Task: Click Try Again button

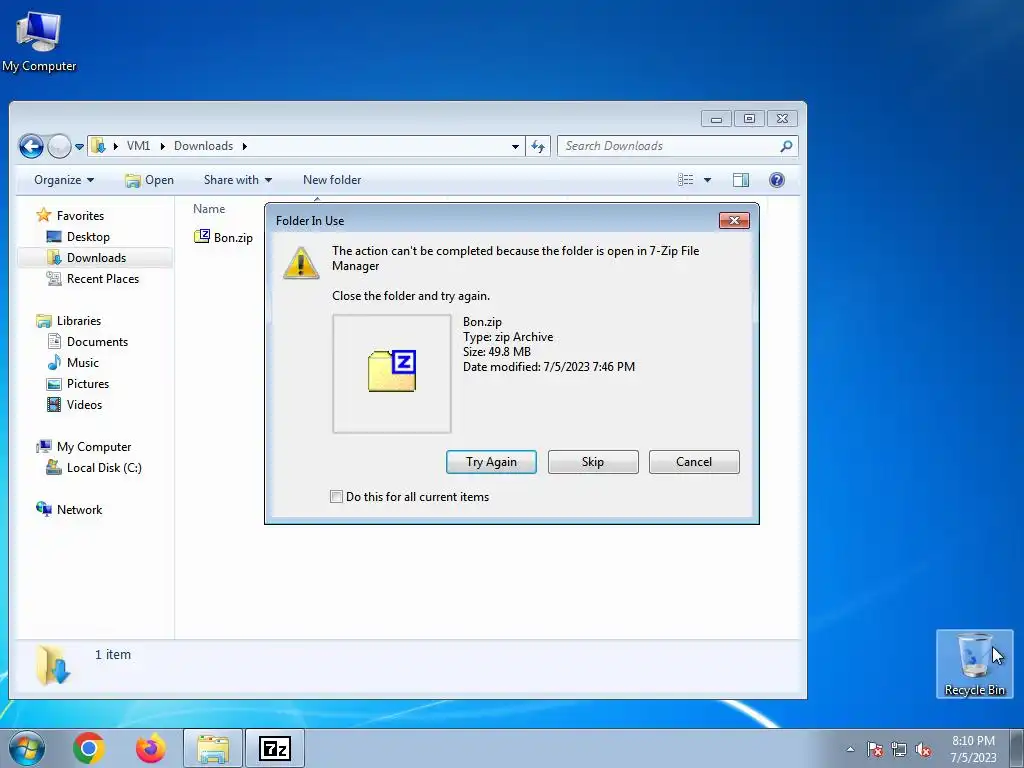Action: pyautogui.click(x=491, y=462)
